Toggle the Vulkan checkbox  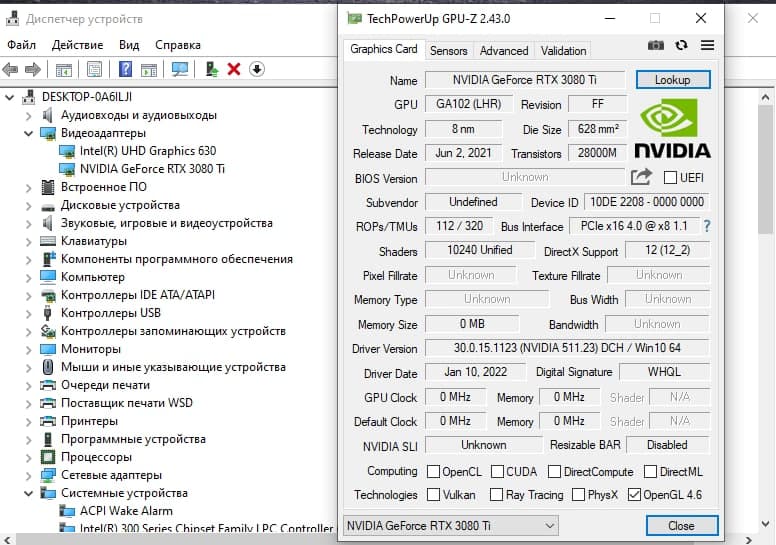433,495
